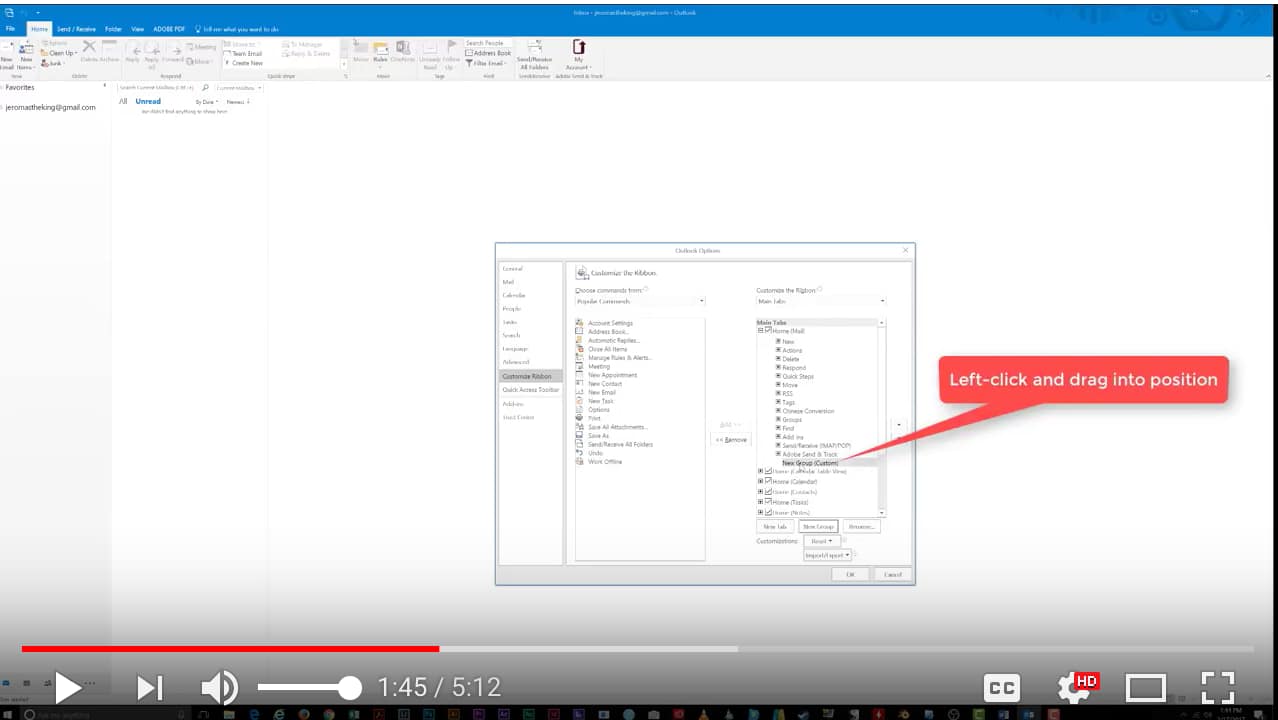Select Quick Access Toolbar in the sidebar
Screen dimensions: 1278x720
pyautogui.click(x=533, y=390)
